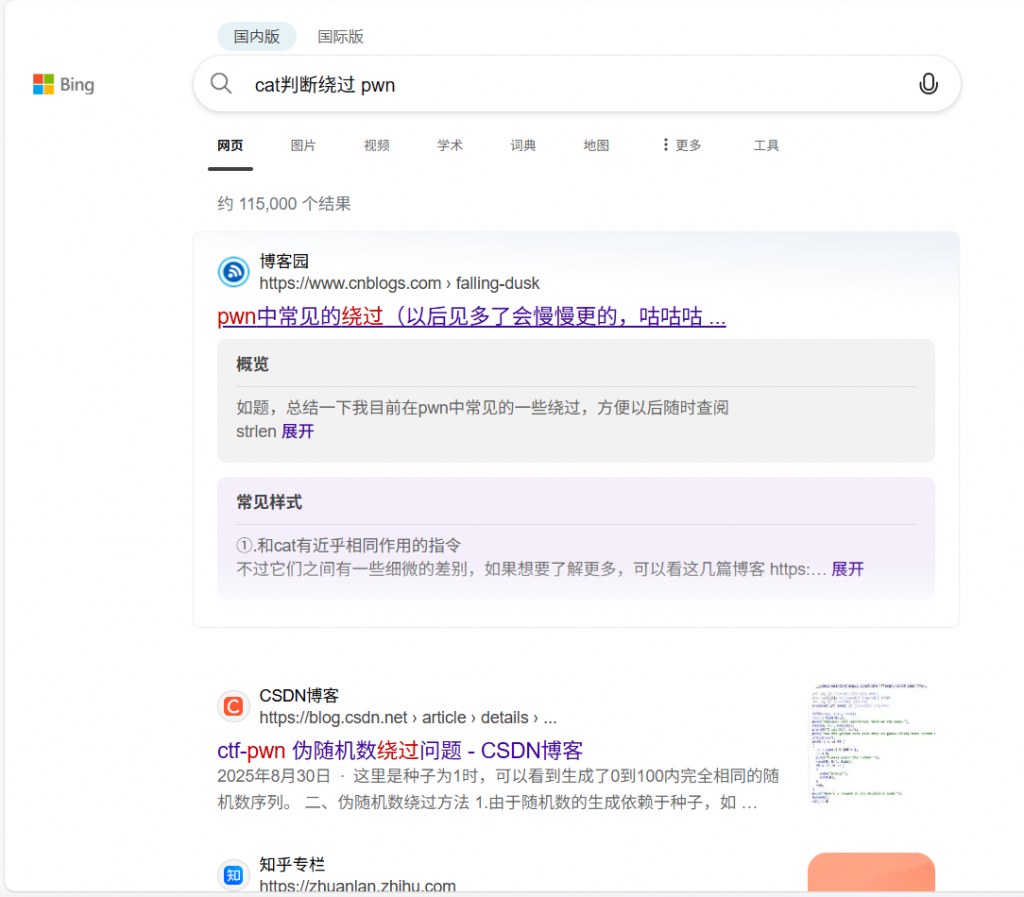Select the 视频 tab
Viewport: 1024px width, 897px height.
pyautogui.click(x=376, y=145)
